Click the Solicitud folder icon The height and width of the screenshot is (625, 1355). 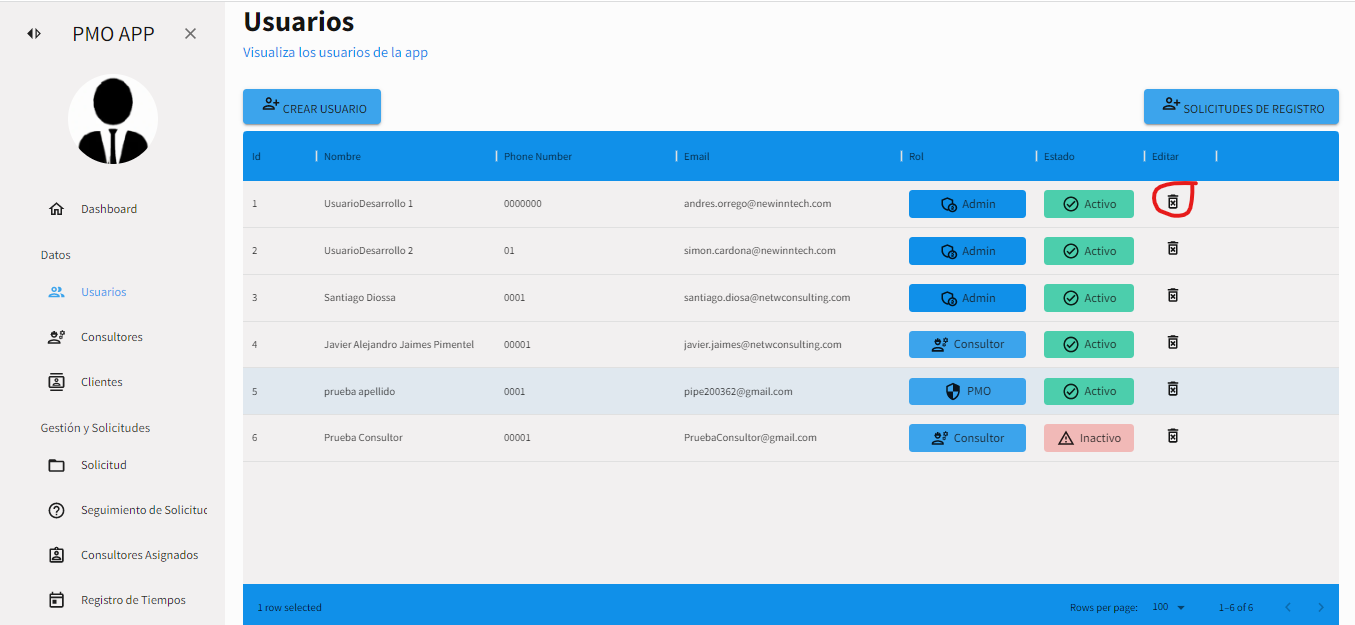(57, 465)
